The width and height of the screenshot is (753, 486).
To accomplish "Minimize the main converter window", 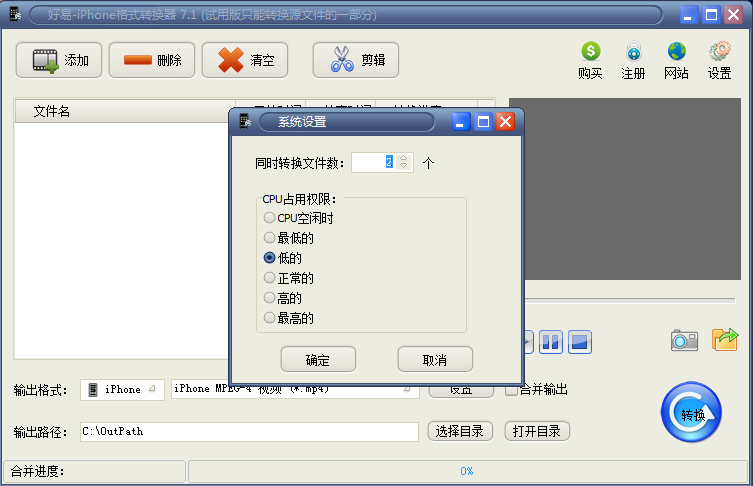I will (689, 15).
